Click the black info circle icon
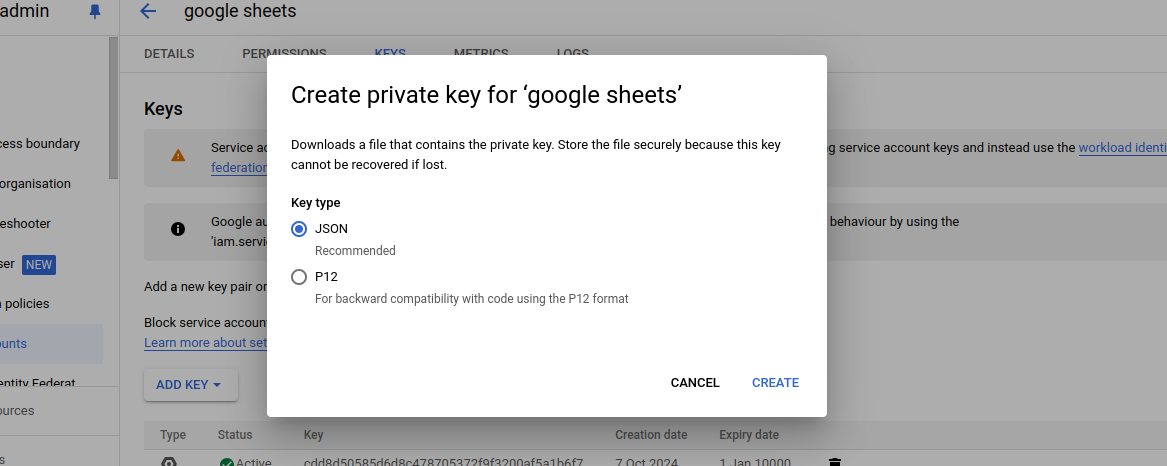The image size is (1167, 466). click(178, 229)
